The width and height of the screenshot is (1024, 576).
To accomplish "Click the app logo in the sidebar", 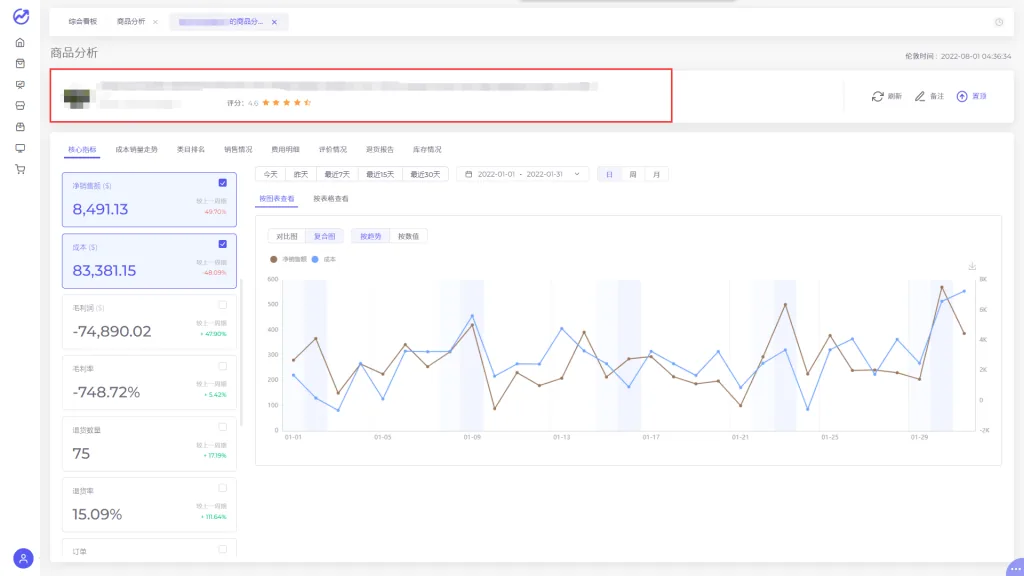I will pyautogui.click(x=21, y=16).
